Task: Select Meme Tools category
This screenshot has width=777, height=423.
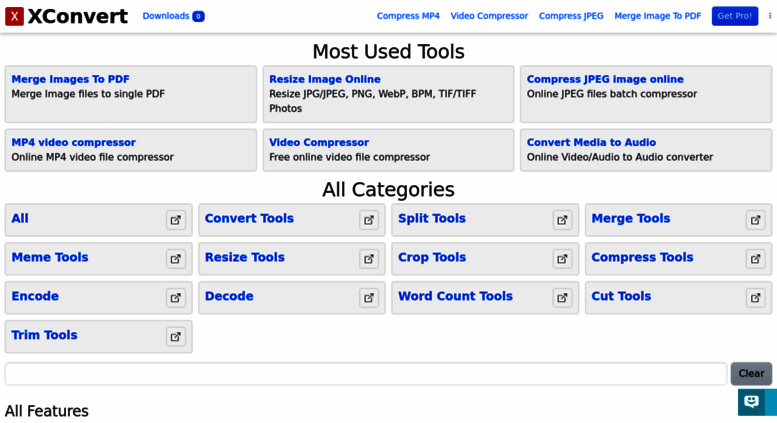Action: point(50,257)
